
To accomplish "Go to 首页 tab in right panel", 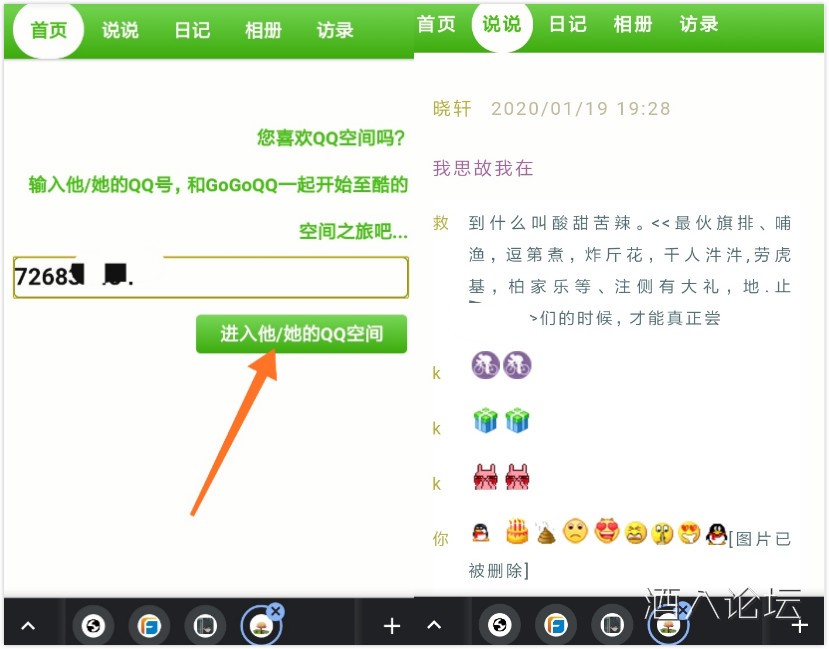I will tap(436, 24).
